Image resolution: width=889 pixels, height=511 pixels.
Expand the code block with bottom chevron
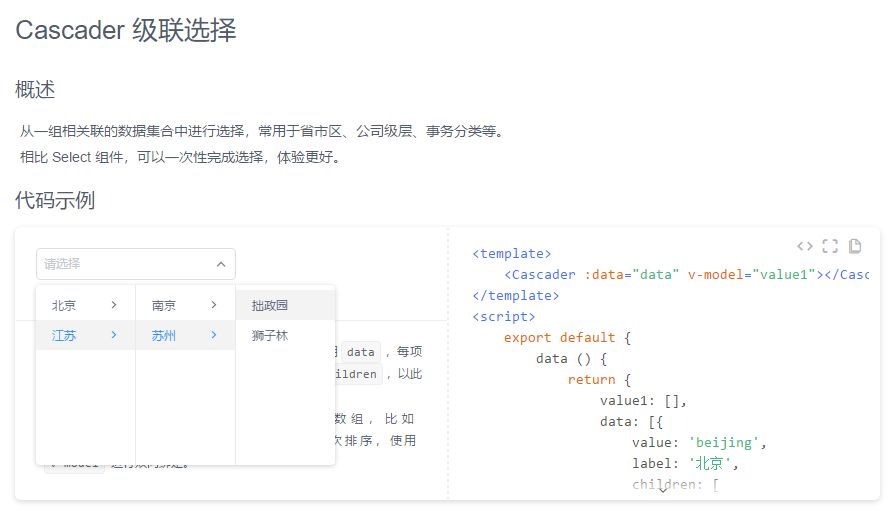coord(663,490)
